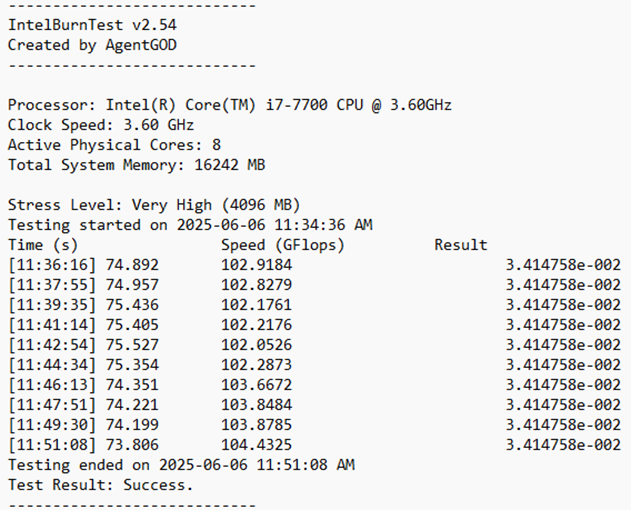Click the IntelBurnTest v2.54 title line
Screen dimensions: 631x510
(x=80, y=25)
